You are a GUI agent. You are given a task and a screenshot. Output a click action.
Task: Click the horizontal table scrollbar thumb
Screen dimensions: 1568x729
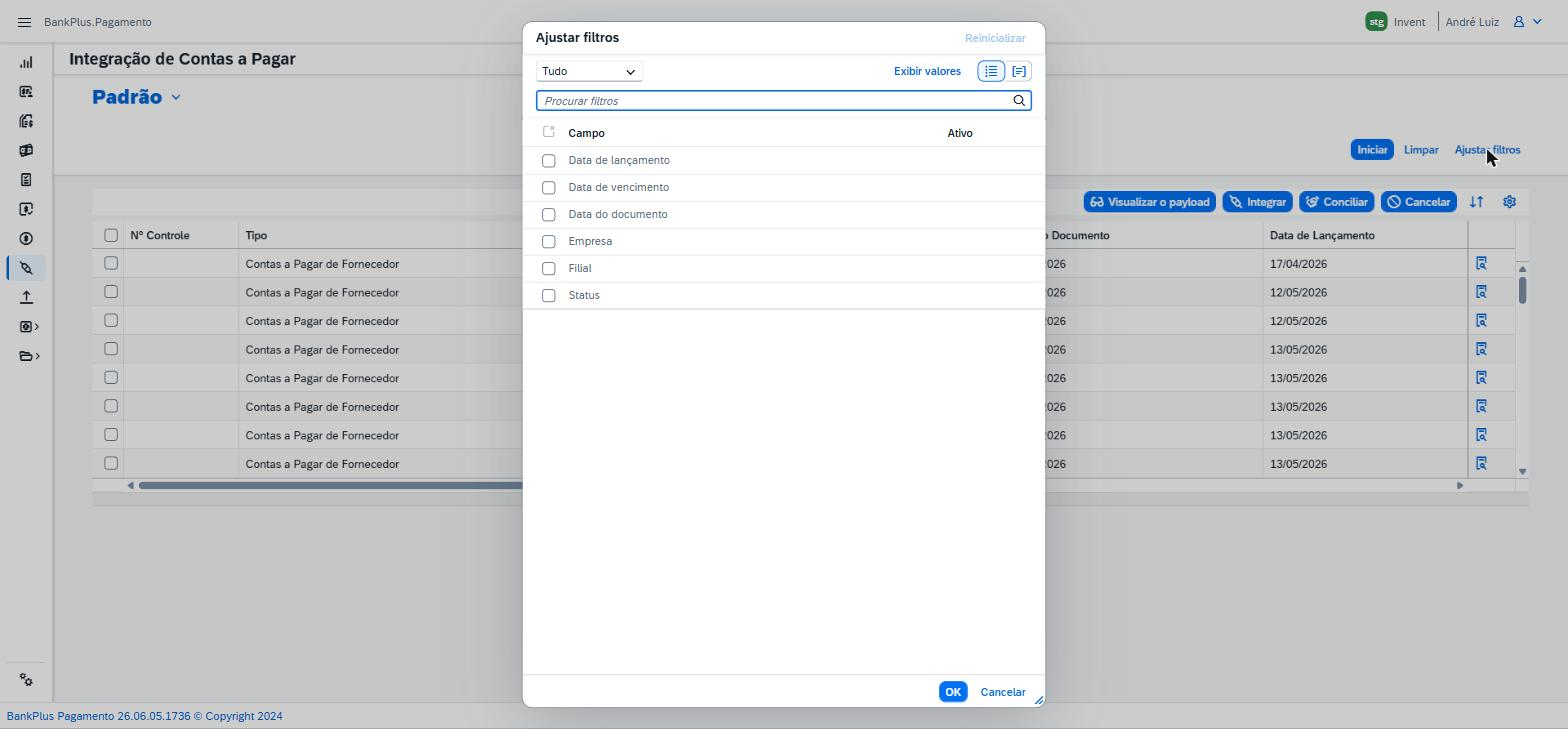330,486
